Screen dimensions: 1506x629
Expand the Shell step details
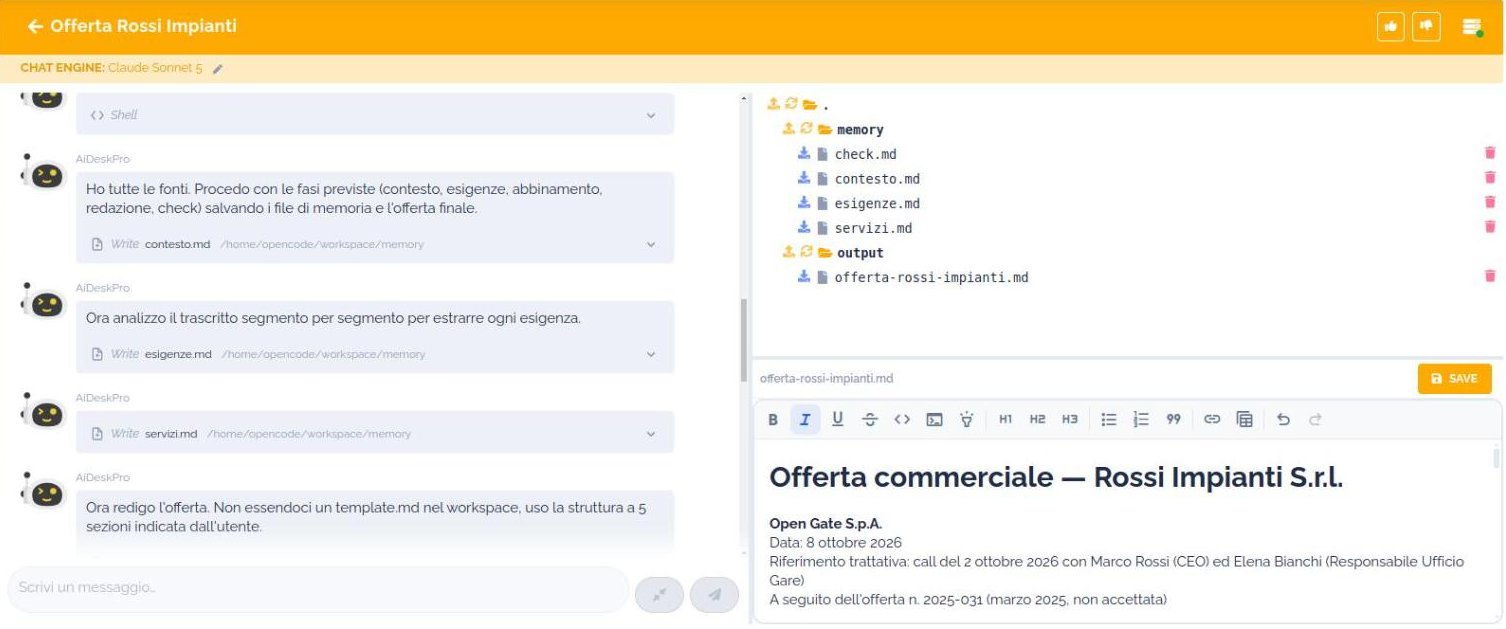651,115
